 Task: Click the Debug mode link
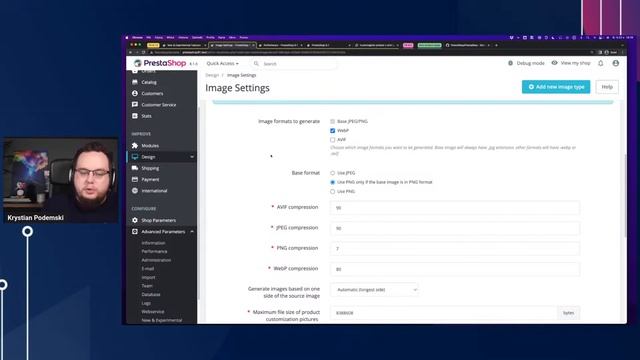click(x=530, y=63)
